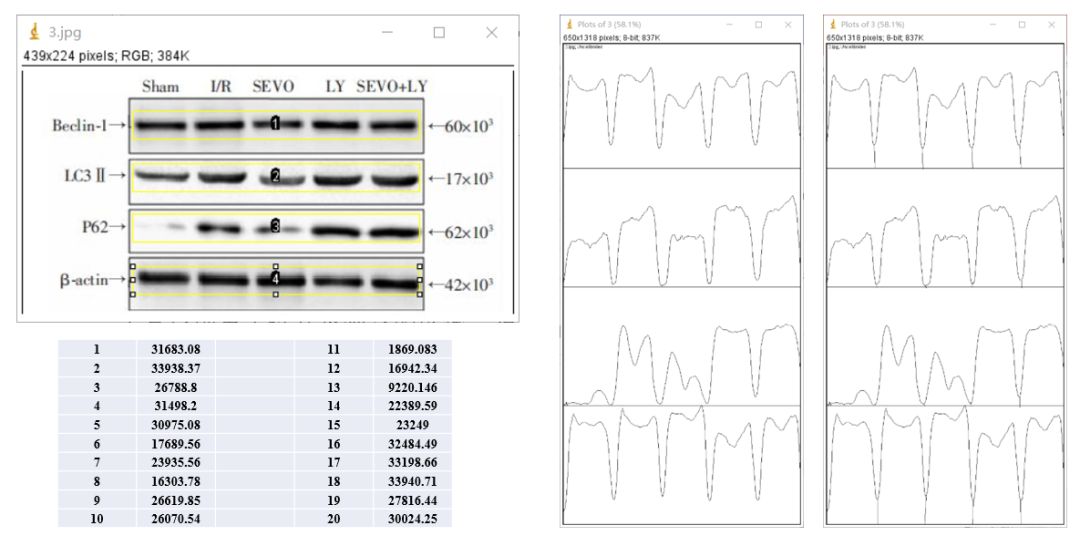
Task: Select the table cell with value 16942.34
Action: click(x=413, y=368)
